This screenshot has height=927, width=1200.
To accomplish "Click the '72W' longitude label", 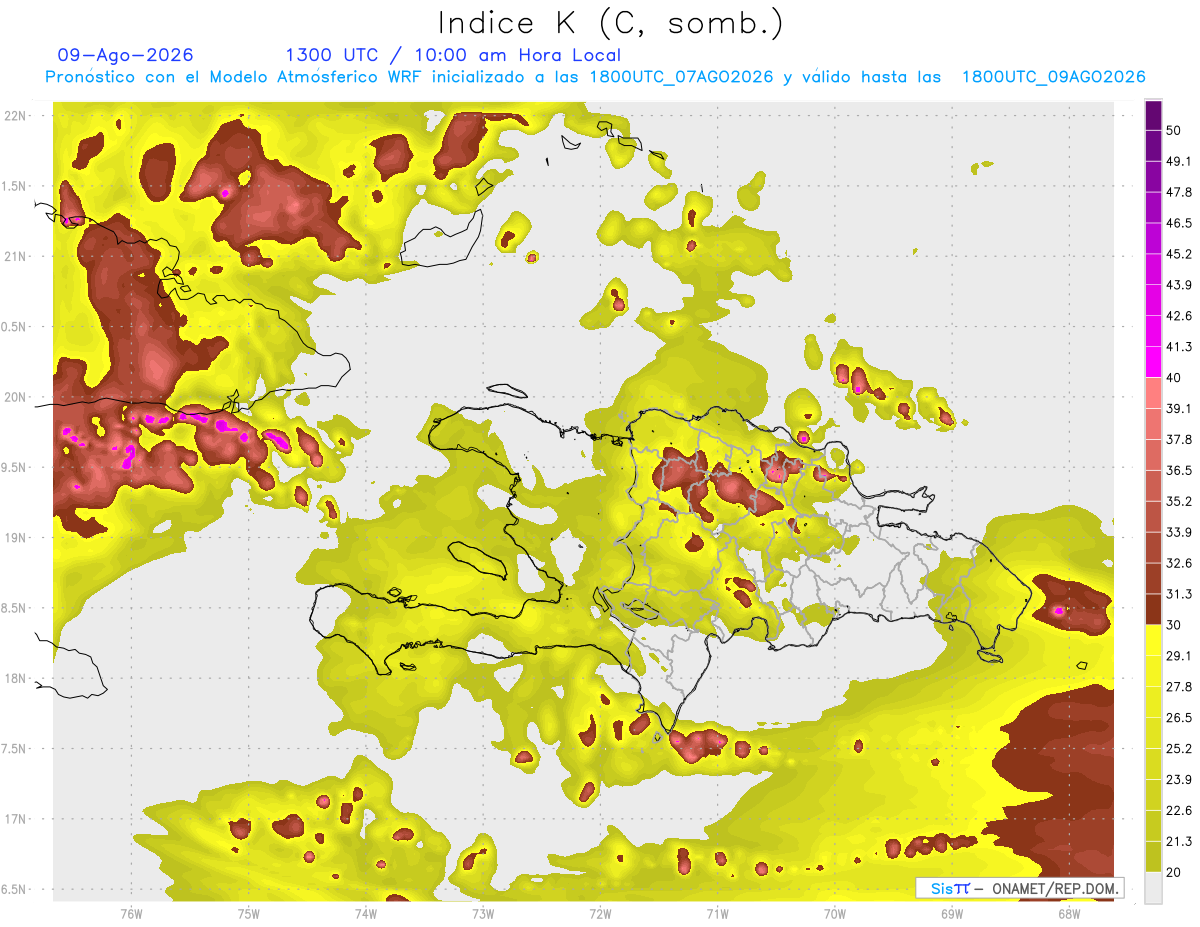I will tap(600, 913).
